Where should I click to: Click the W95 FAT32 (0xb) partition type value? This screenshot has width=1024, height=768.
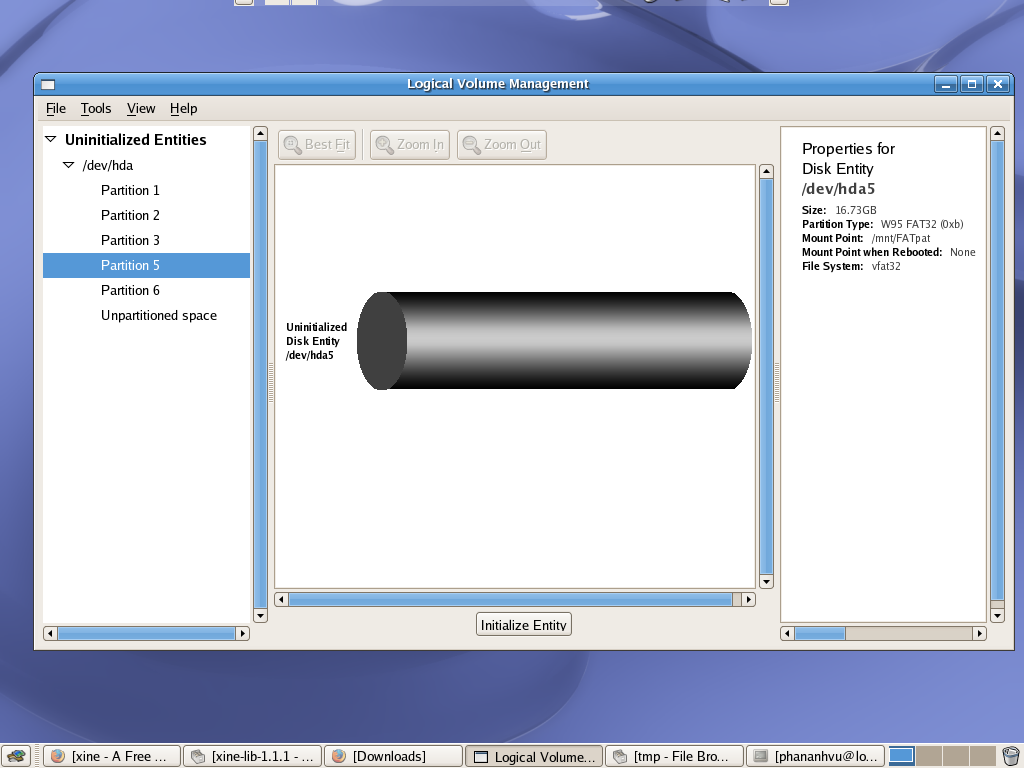point(922,224)
